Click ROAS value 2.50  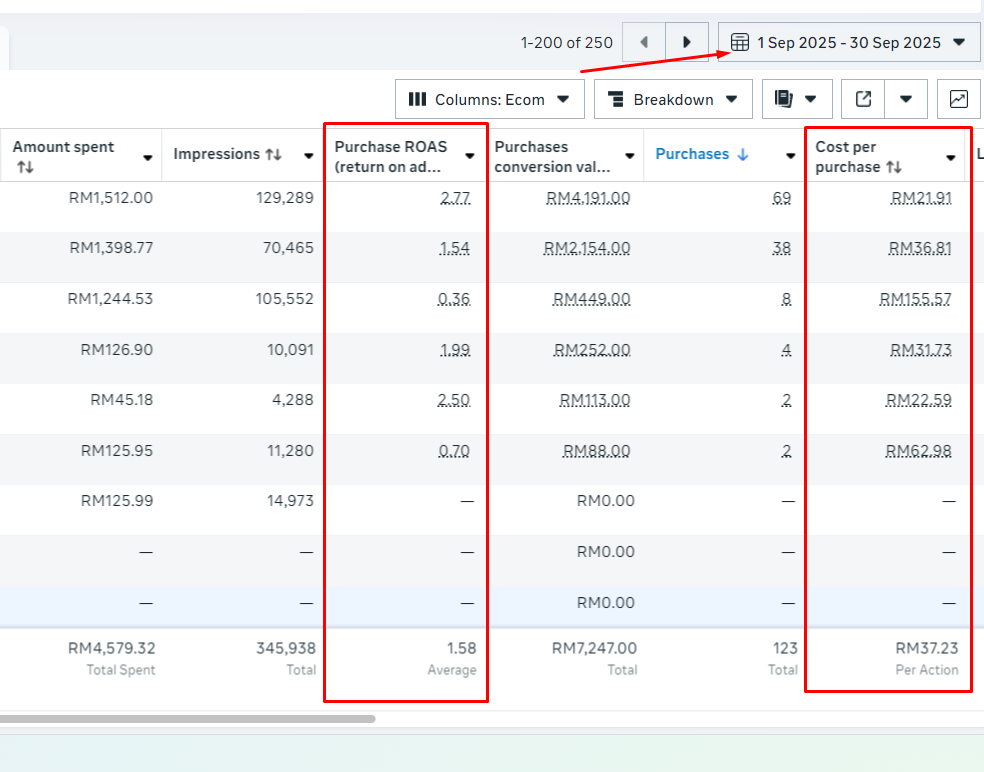coord(454,400)
